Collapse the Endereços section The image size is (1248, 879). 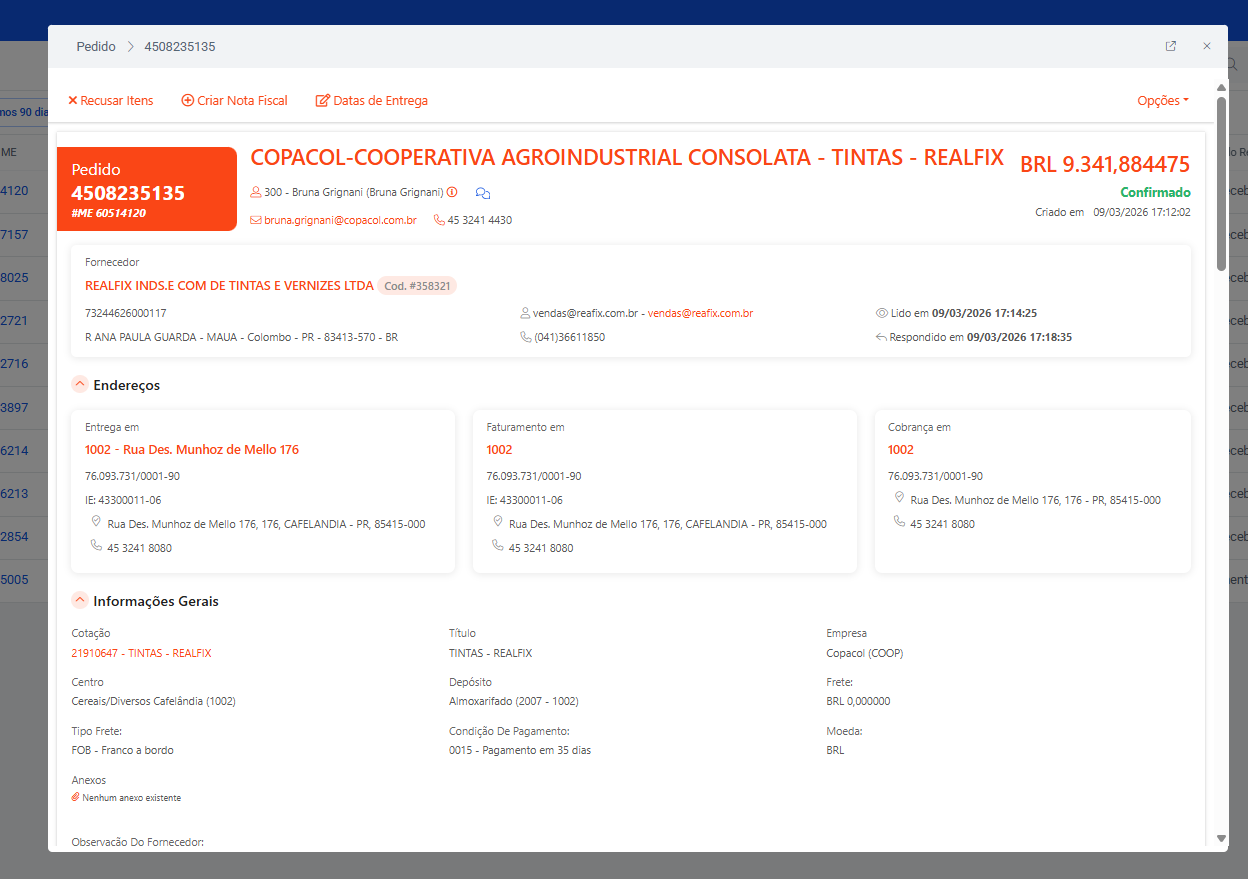pos(80,385)
